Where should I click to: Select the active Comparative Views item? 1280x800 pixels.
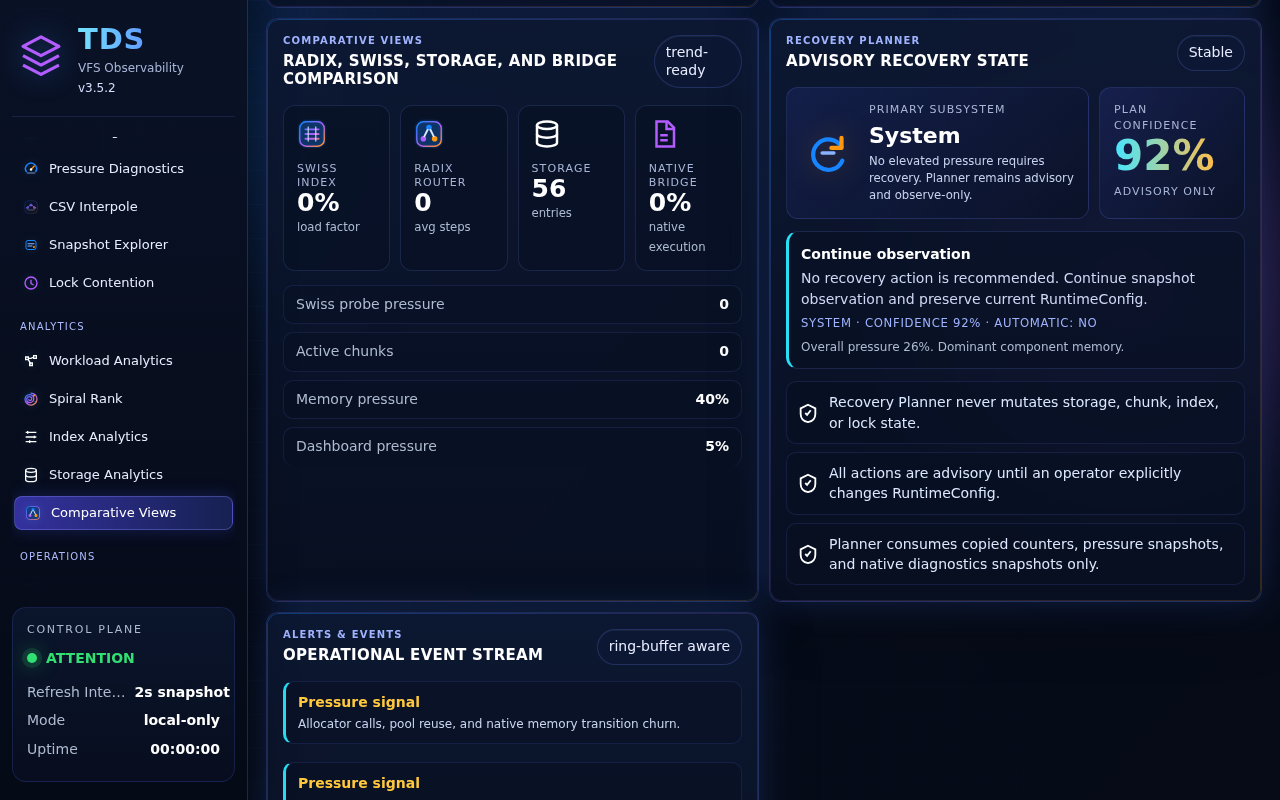pyautogui.click(x=123, y=513)
